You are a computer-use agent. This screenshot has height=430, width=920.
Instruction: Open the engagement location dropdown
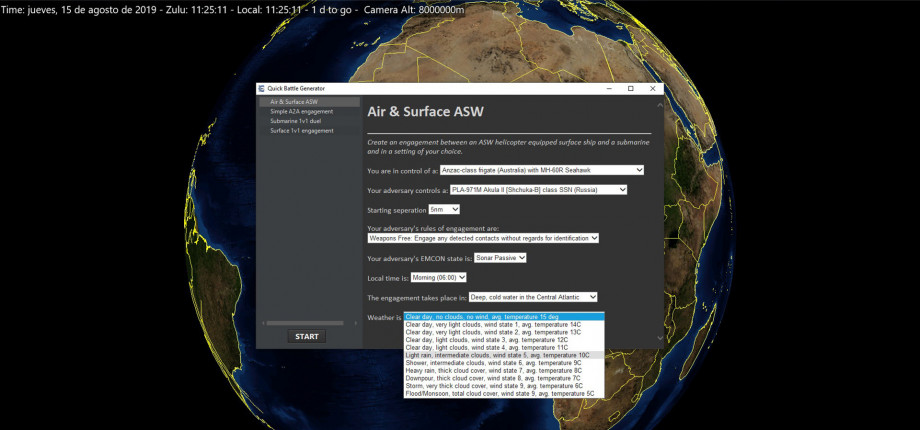(x=533, y=297)
